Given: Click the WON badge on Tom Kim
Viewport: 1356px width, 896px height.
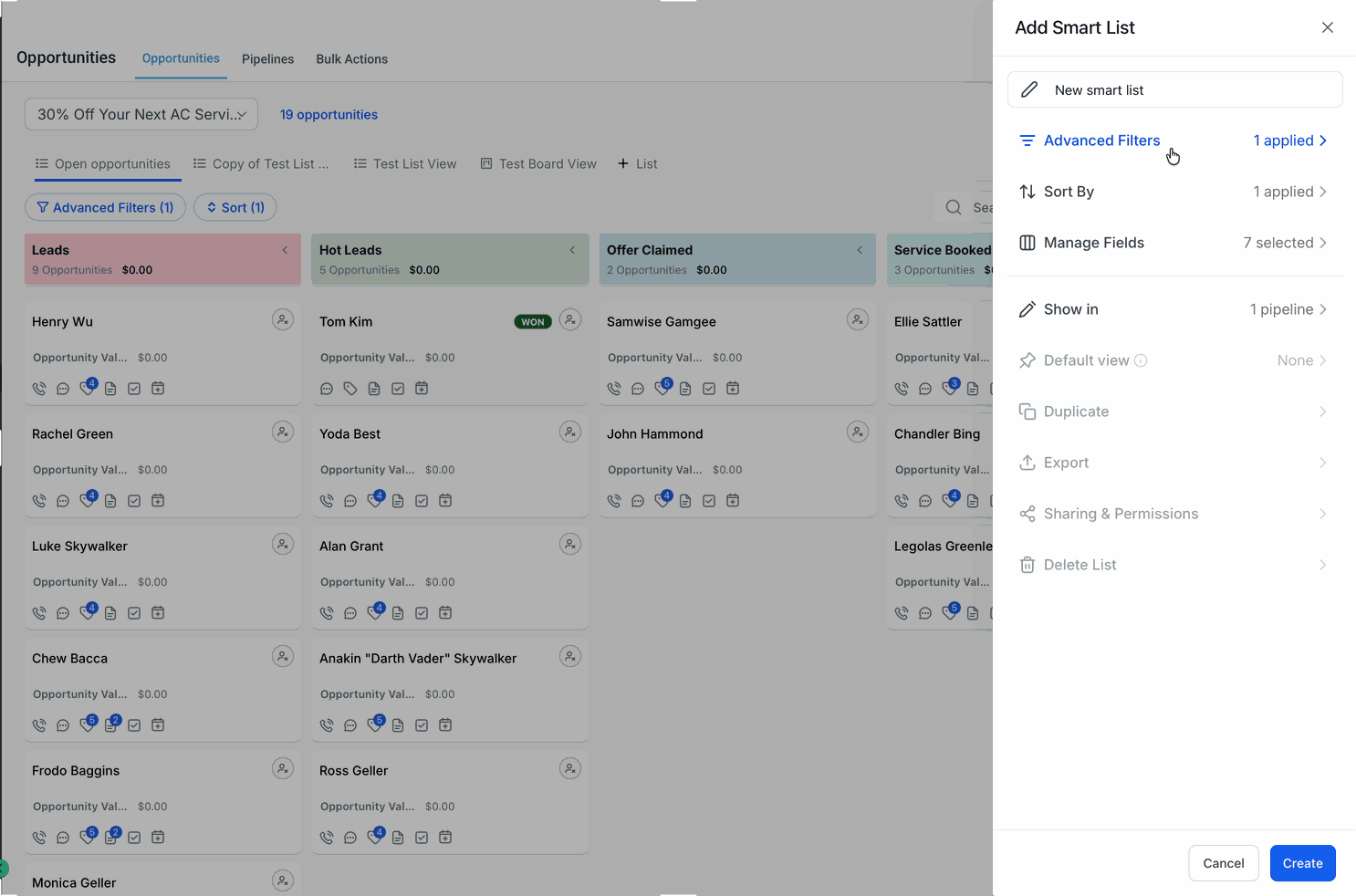Looking at the screenshot, I should [x=533, y=321].
